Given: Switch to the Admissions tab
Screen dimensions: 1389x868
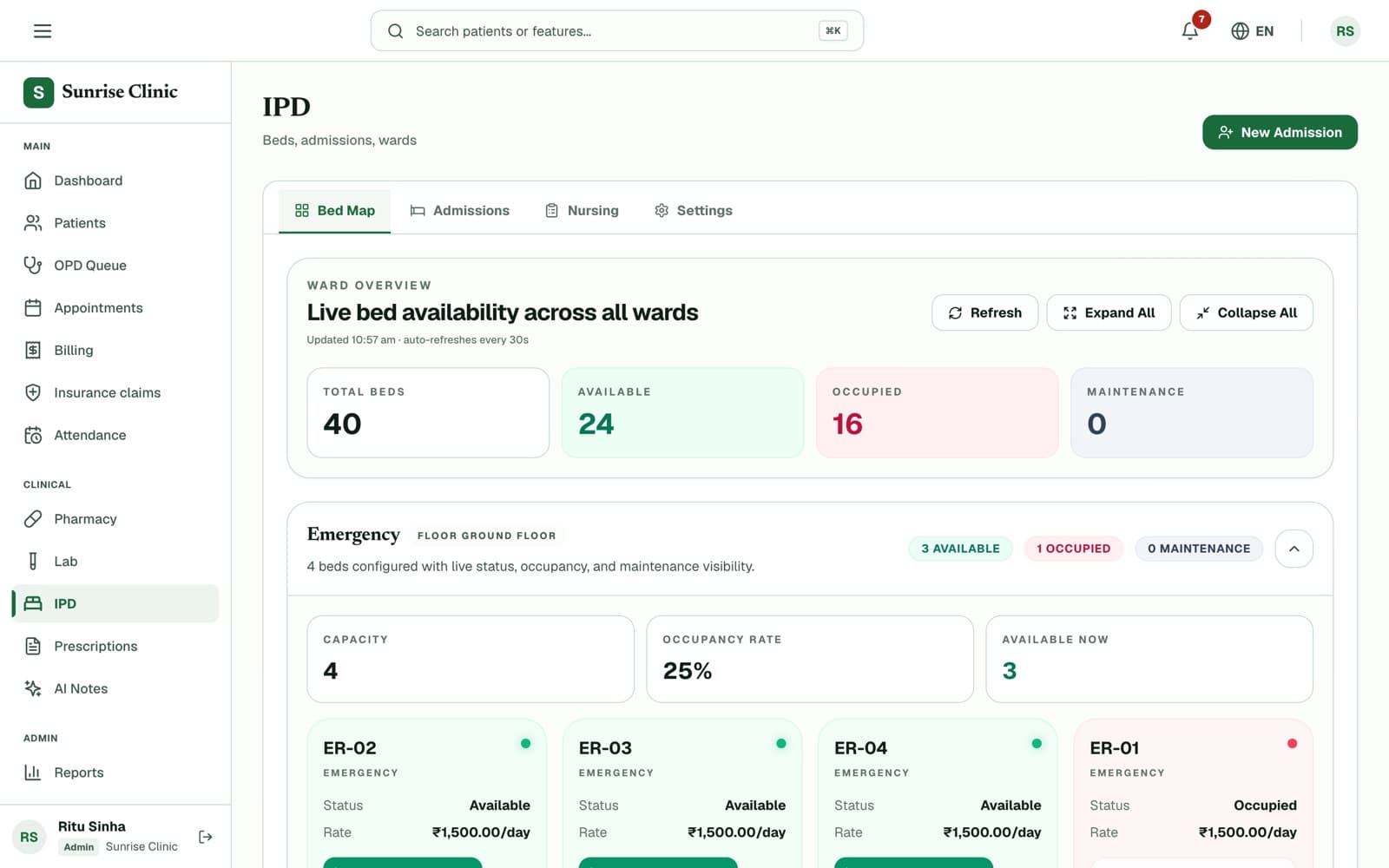Looking at the screenshot, I should [460, 211].
